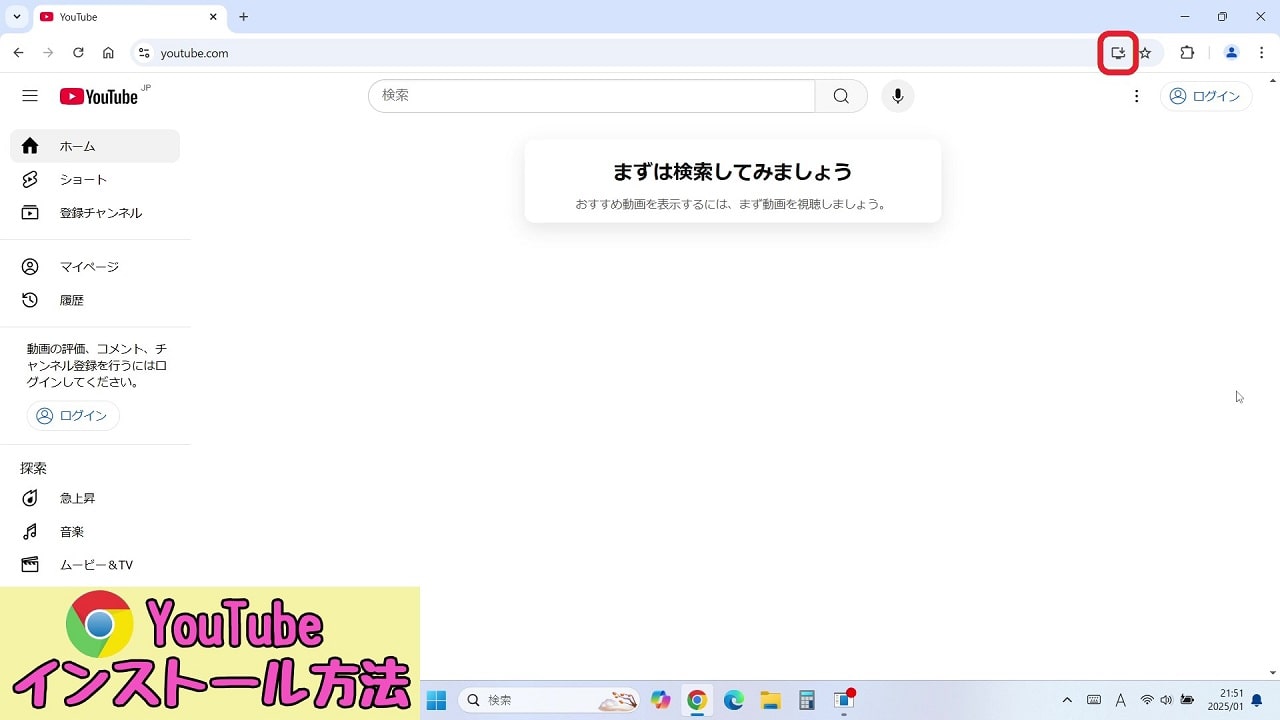Open 登録チャンネル in sidebar

pos(95,213)
